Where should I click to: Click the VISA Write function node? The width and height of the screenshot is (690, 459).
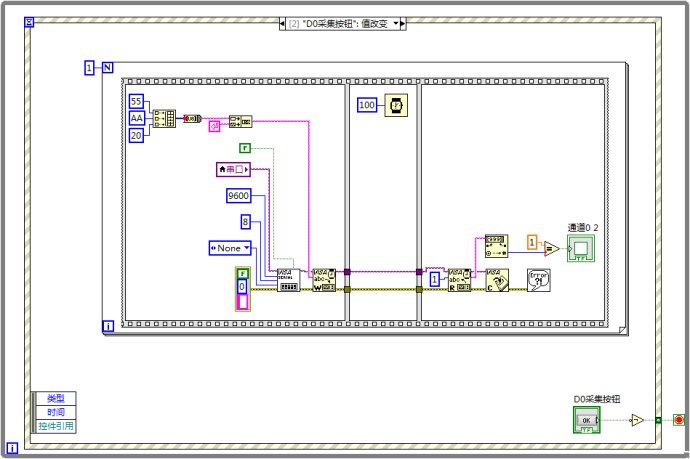[322, 279]
